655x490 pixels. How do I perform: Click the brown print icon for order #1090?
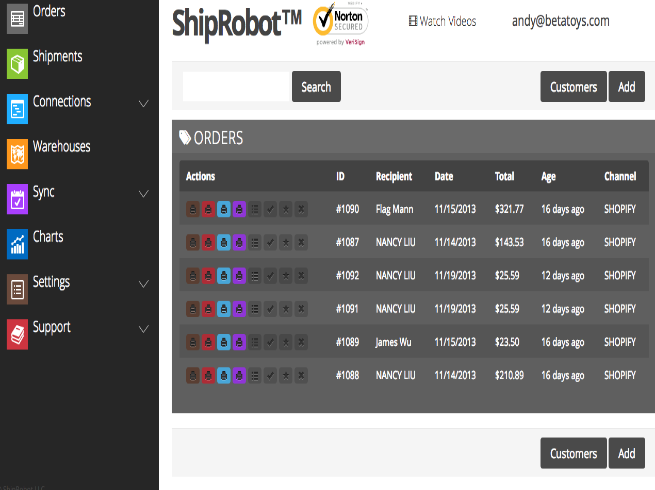coord(193,209)
